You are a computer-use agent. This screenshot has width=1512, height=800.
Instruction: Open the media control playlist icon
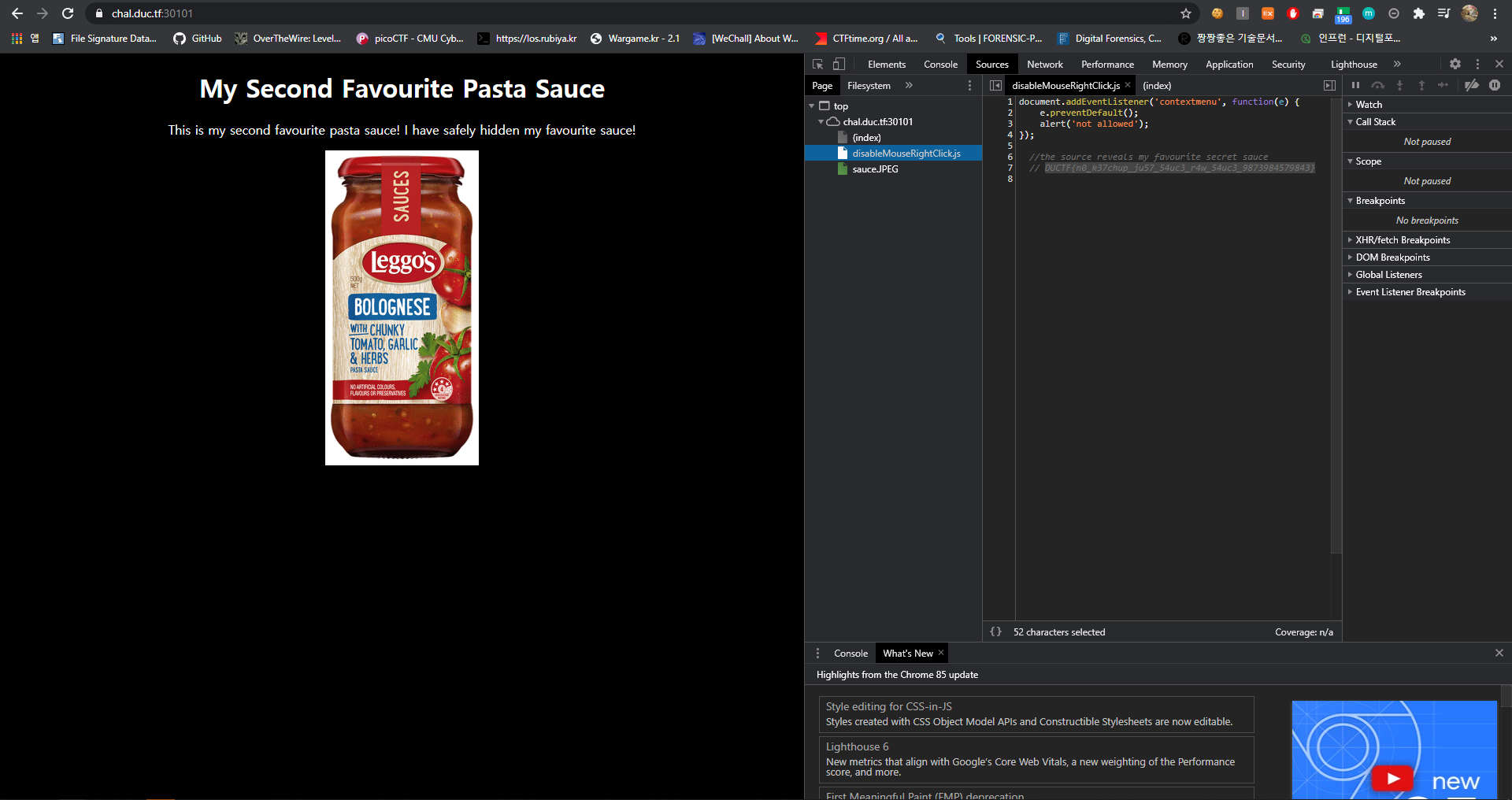coord(1443,13)
